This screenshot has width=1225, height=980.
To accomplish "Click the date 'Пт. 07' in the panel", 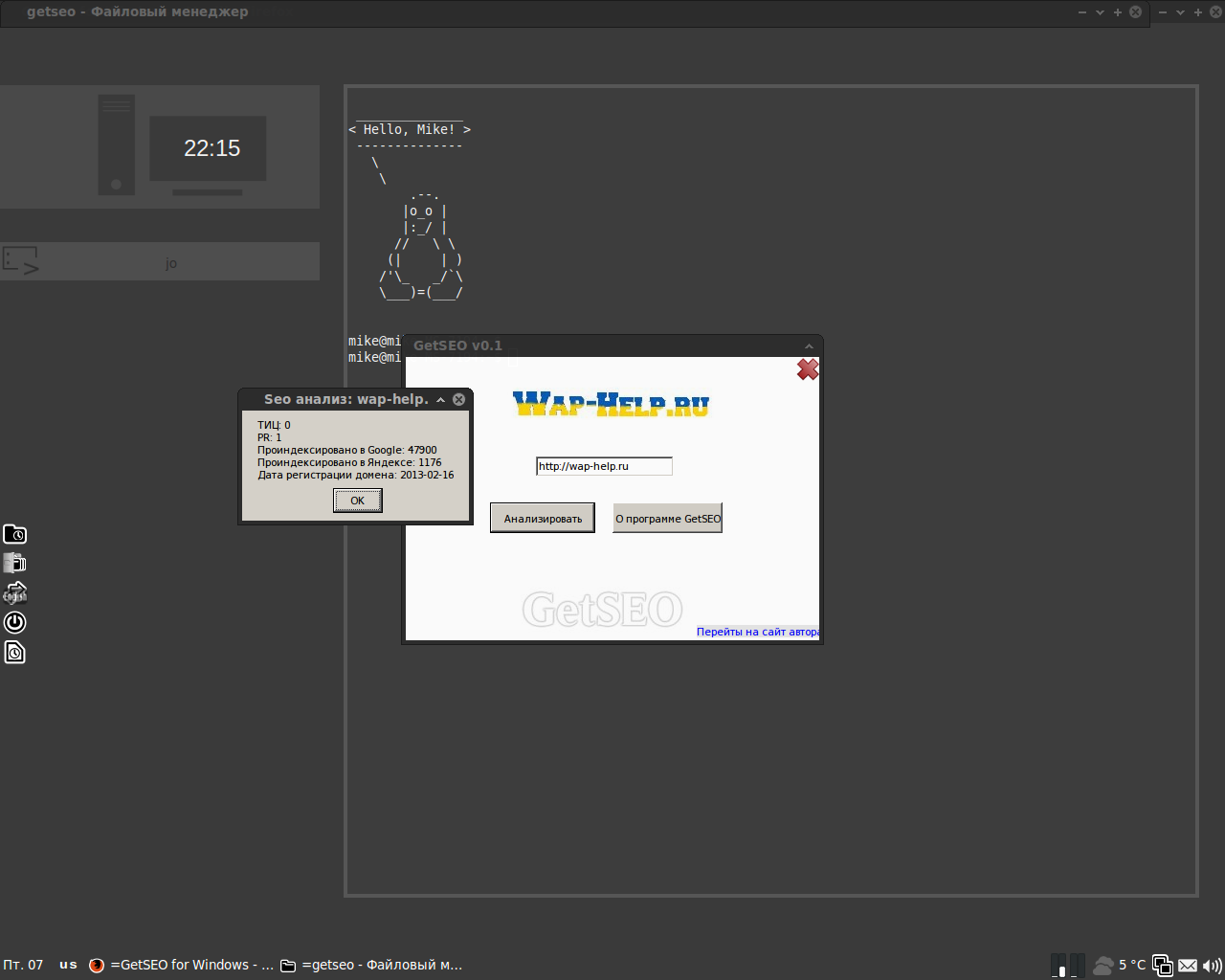I will click(x=23, y=965).
